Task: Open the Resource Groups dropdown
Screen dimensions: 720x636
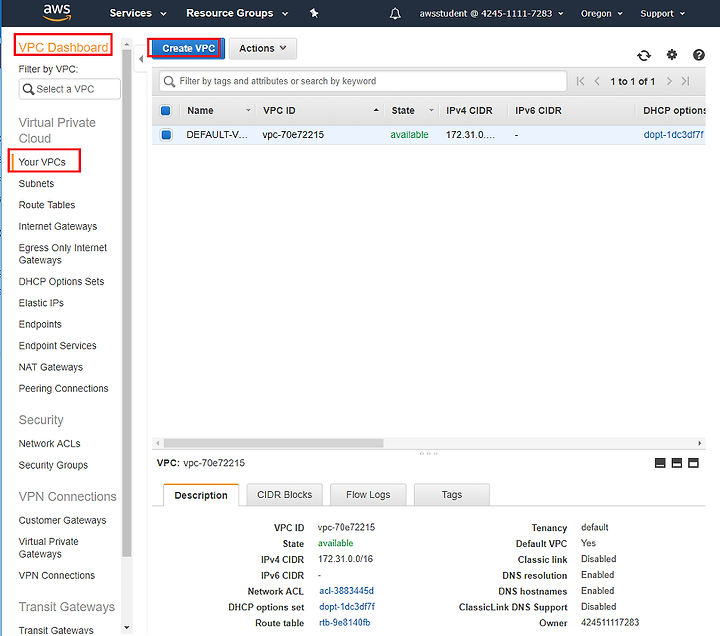Action: (x=237, y=13)
